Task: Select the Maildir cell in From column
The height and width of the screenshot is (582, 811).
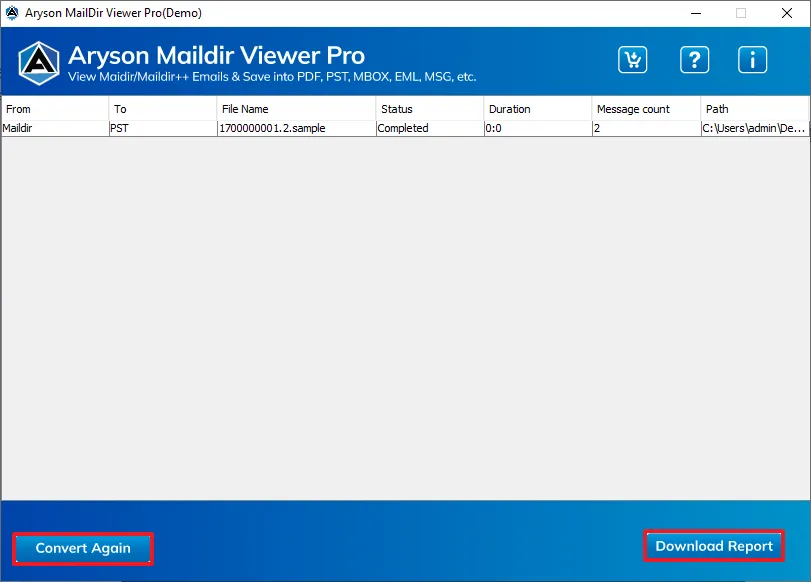Action: 55,128
